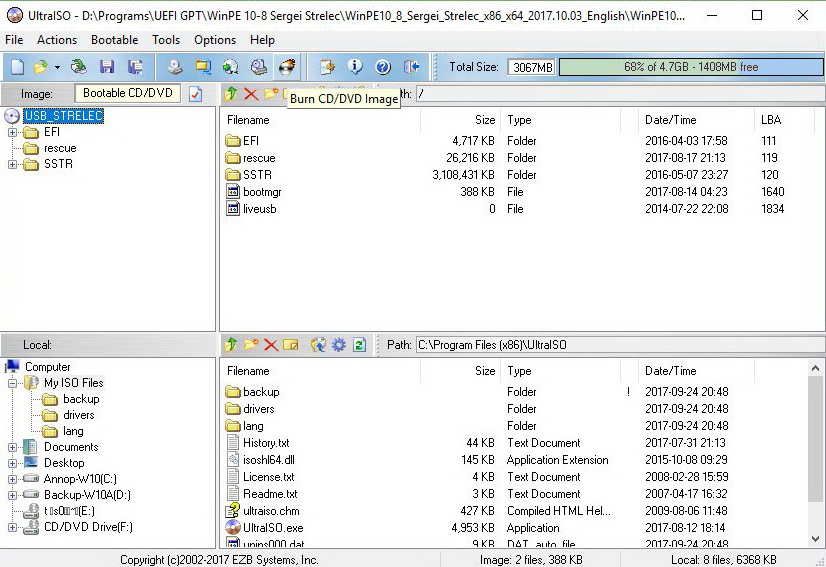Go up one level in image pane
The image size is (826, 567).
(x=231, y=94)
